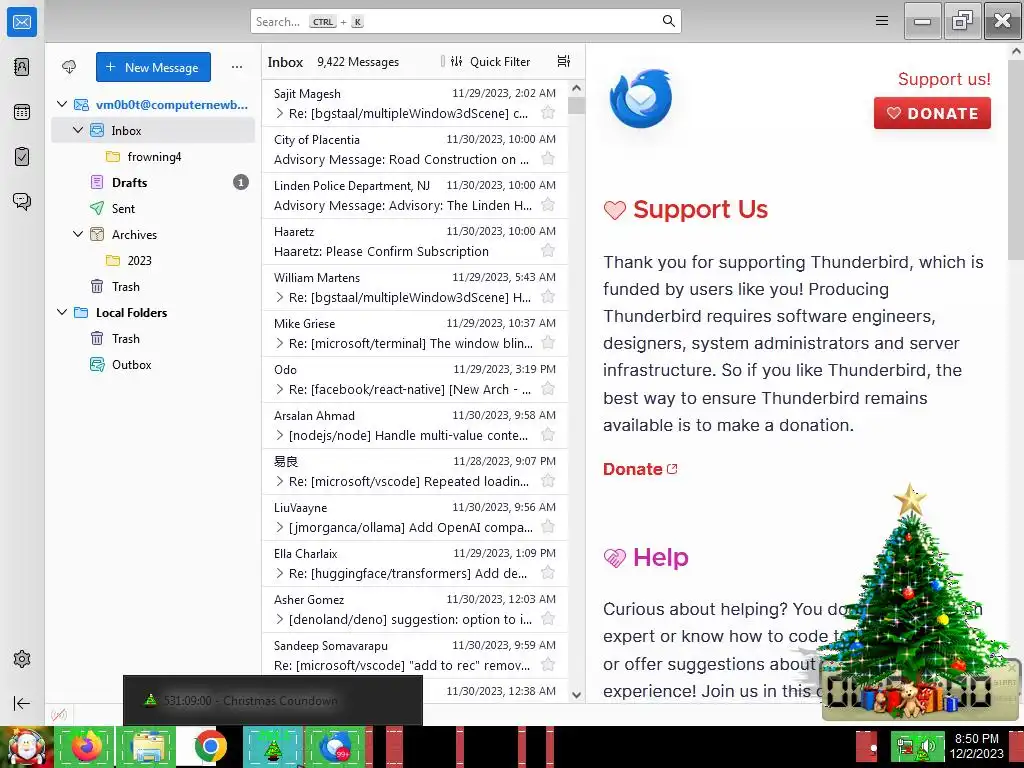Open the Chat space

coord(22,201)
